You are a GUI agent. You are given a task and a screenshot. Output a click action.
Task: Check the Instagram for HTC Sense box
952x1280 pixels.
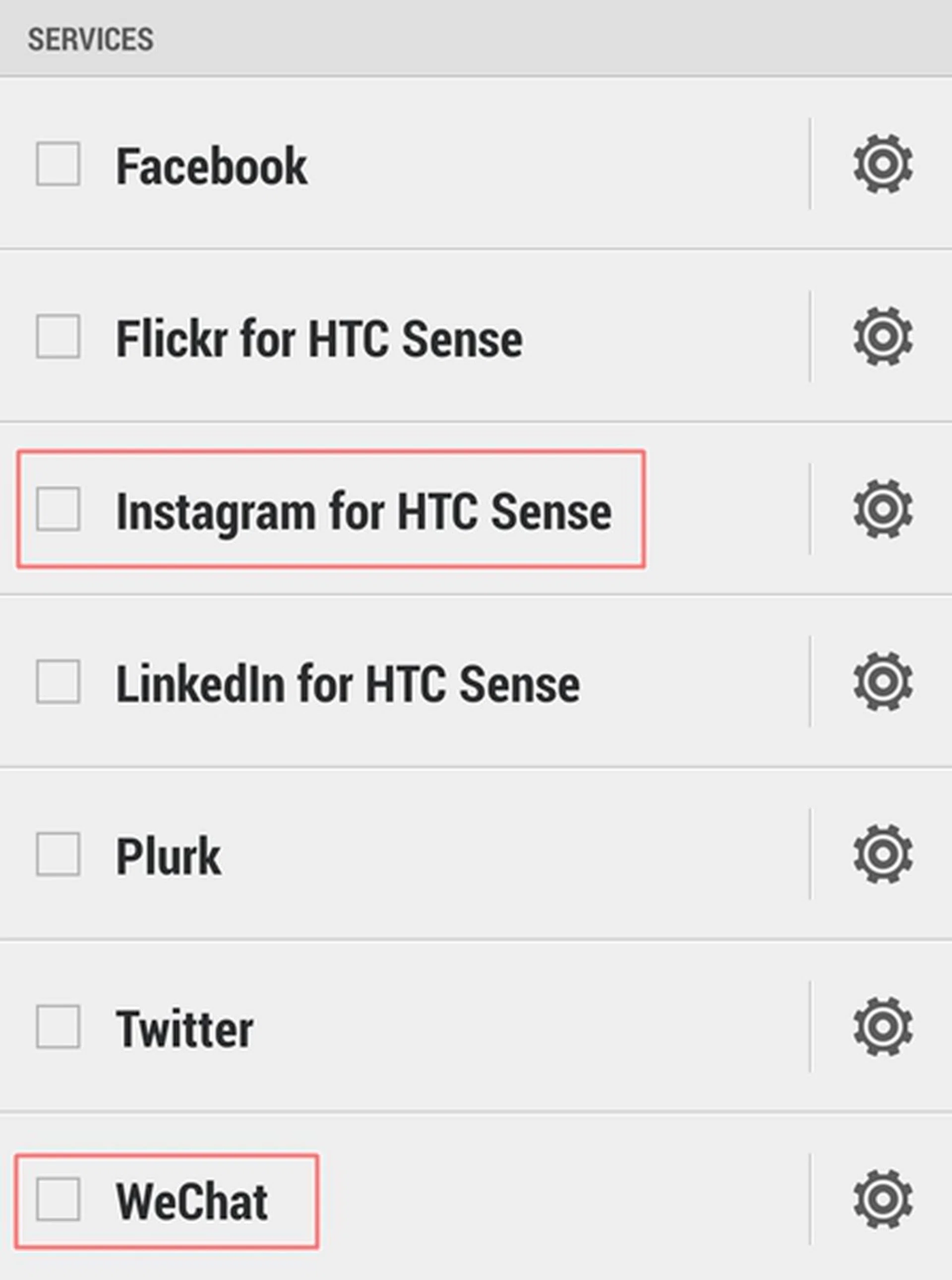pos(58,509)
